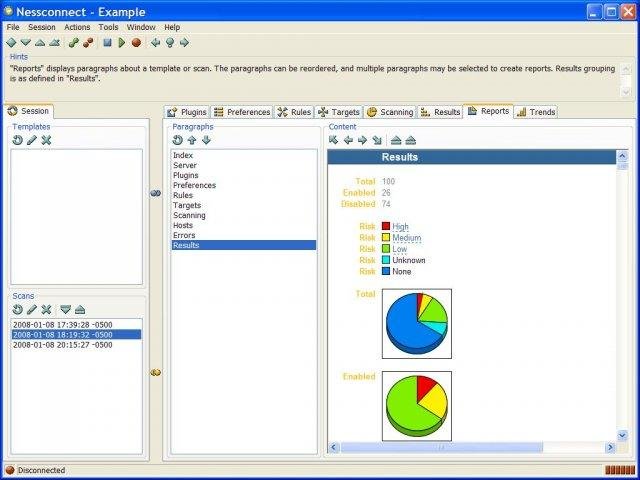
Task: Switch to the Trends tab
Action: pyautogui.click(x=536, y=112)
